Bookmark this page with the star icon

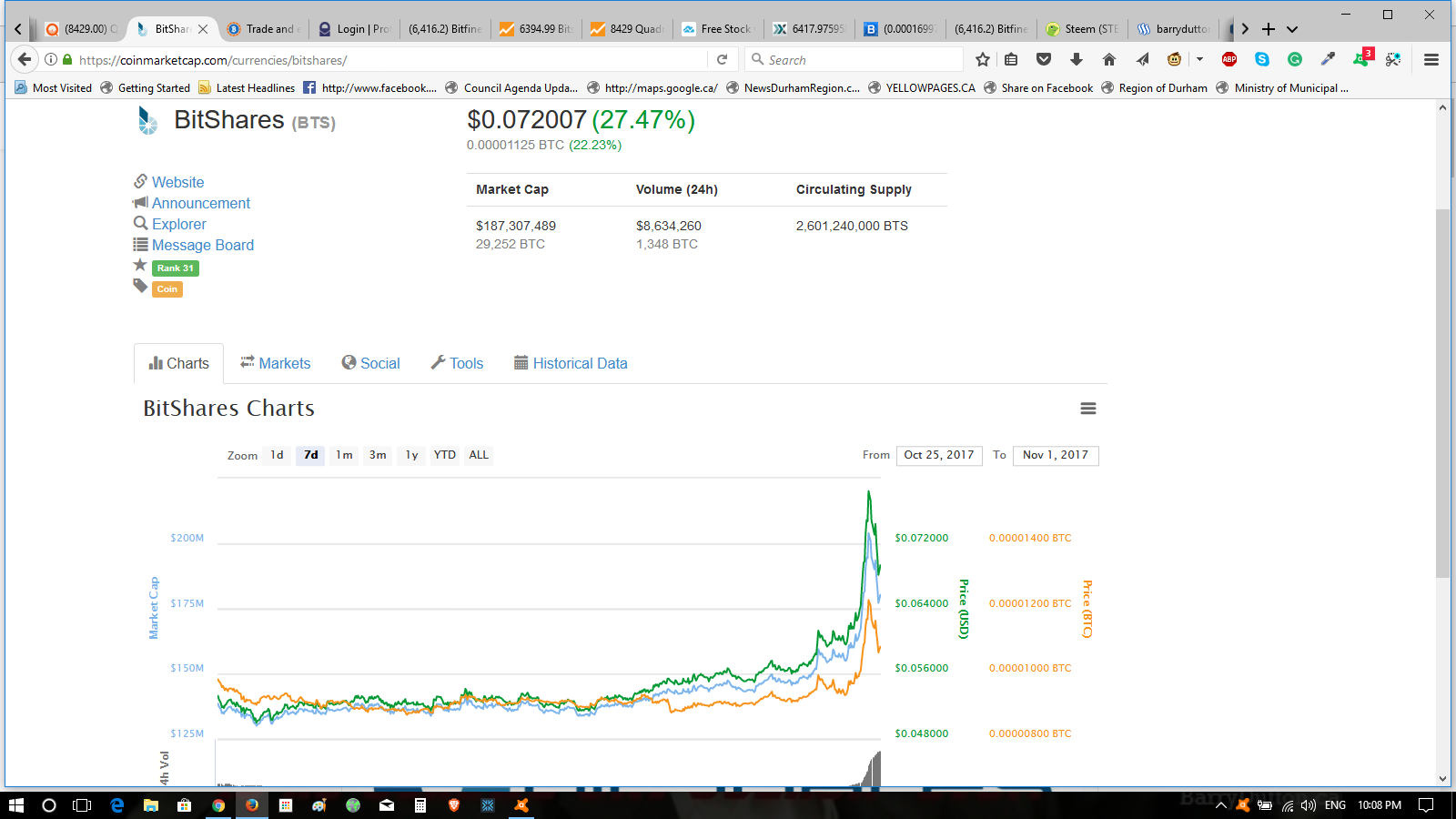click(983, 60)
